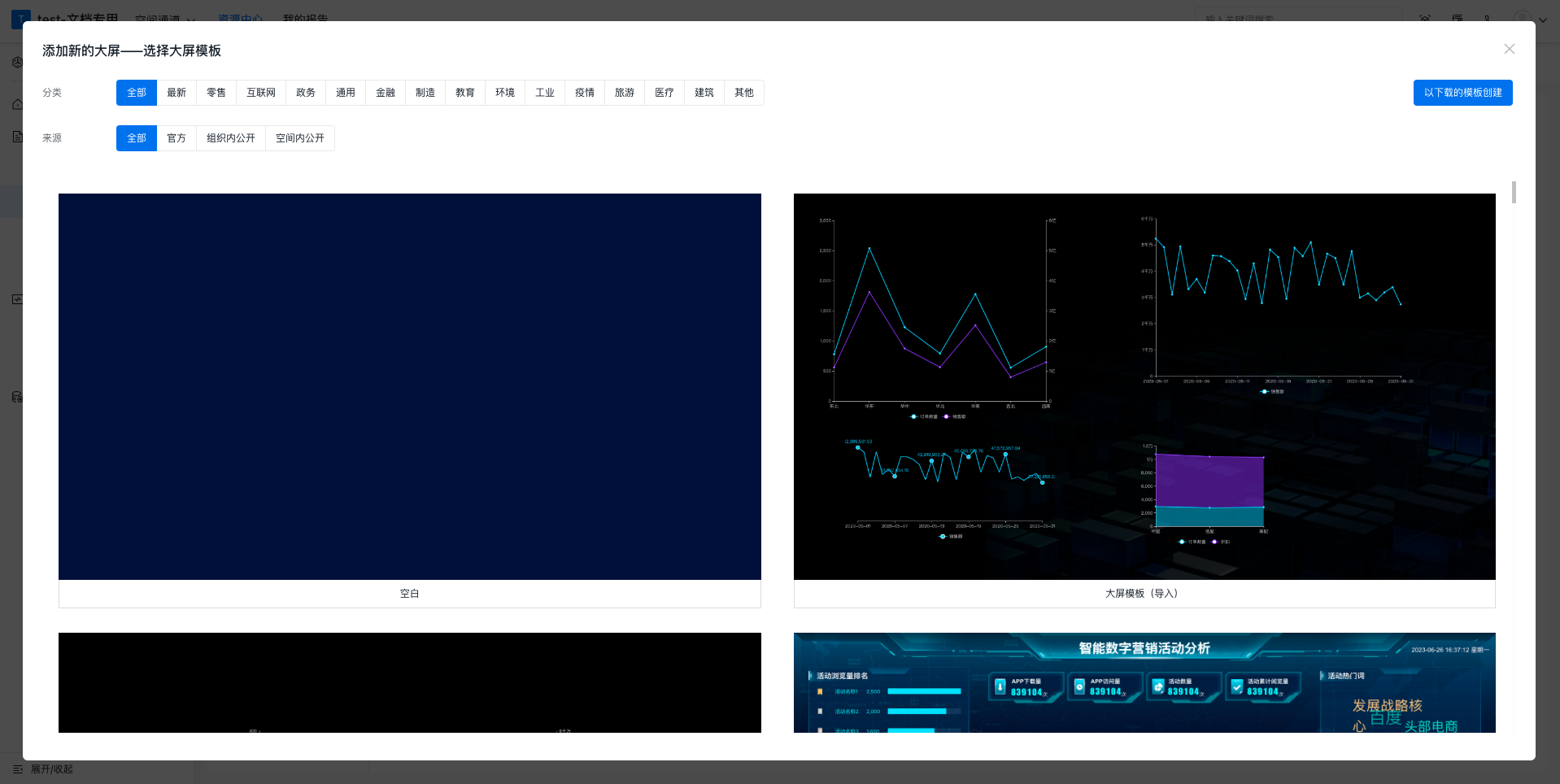This screenshot has height=784, width=1560.
Task: Choose the 政务 category
Action: tap(306, 93)
